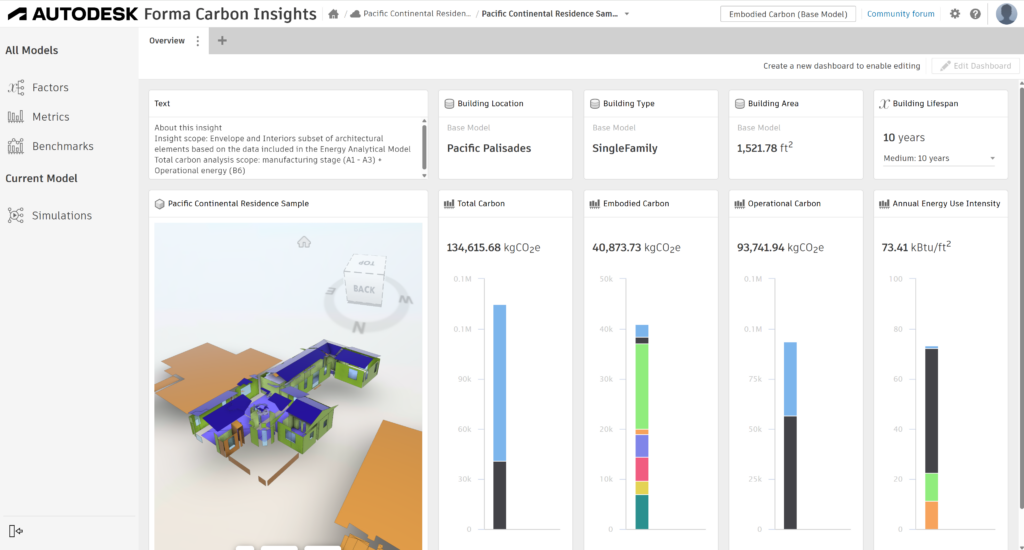Collapse the left sidebar panel

coord(15,530)
